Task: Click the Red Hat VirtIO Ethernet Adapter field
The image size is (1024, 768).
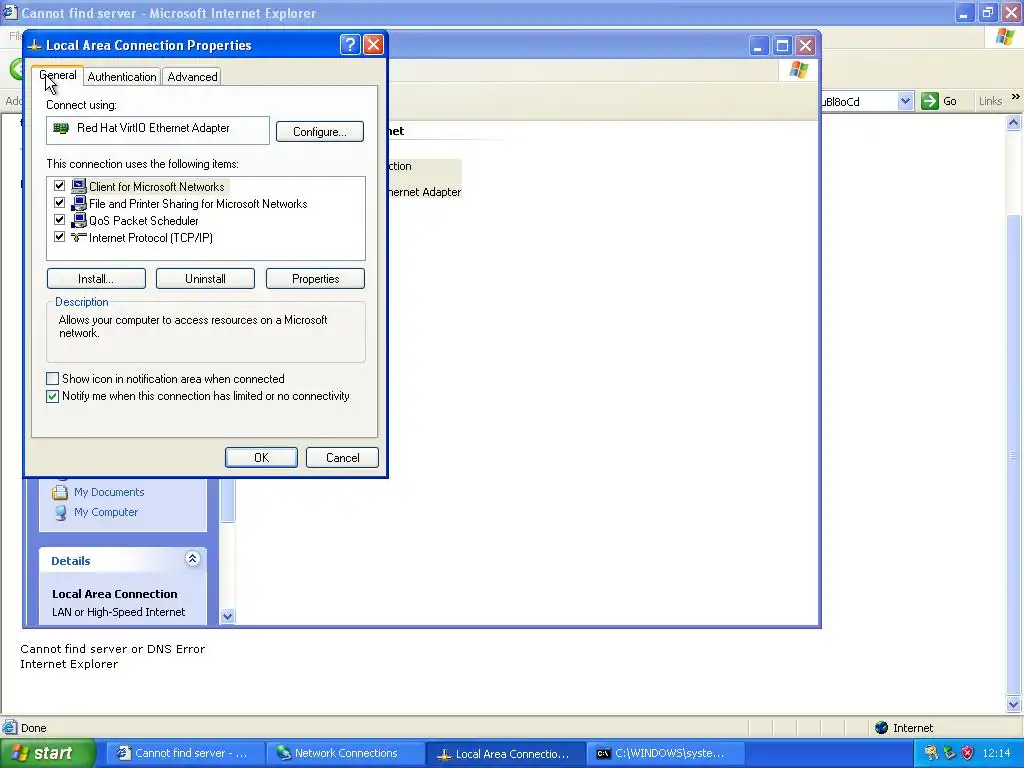Action: pyautogui.click(x=157, y=130)
